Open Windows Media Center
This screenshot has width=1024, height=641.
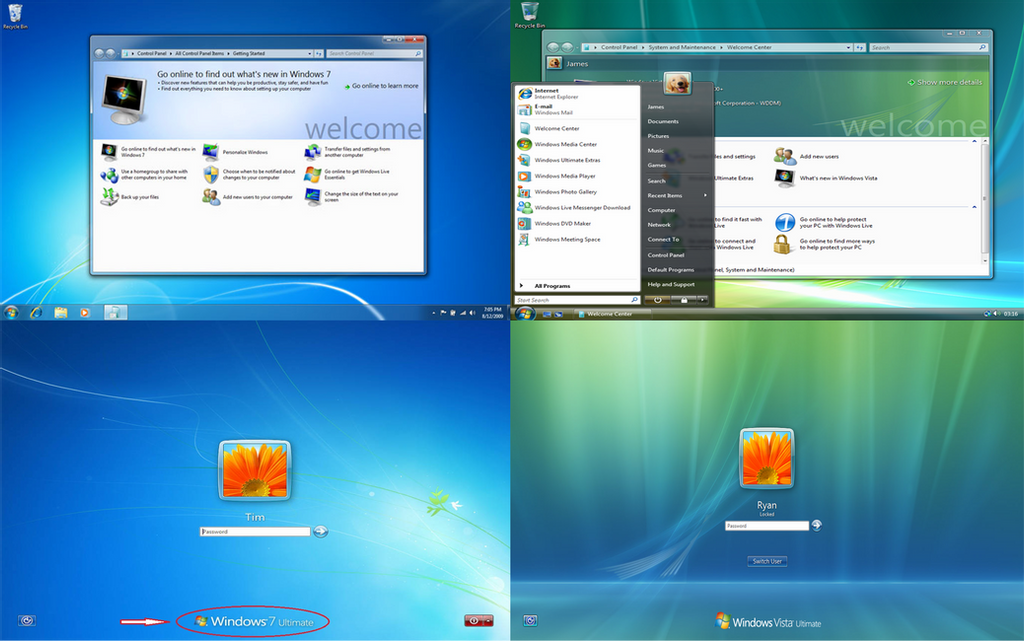point(565,143)
